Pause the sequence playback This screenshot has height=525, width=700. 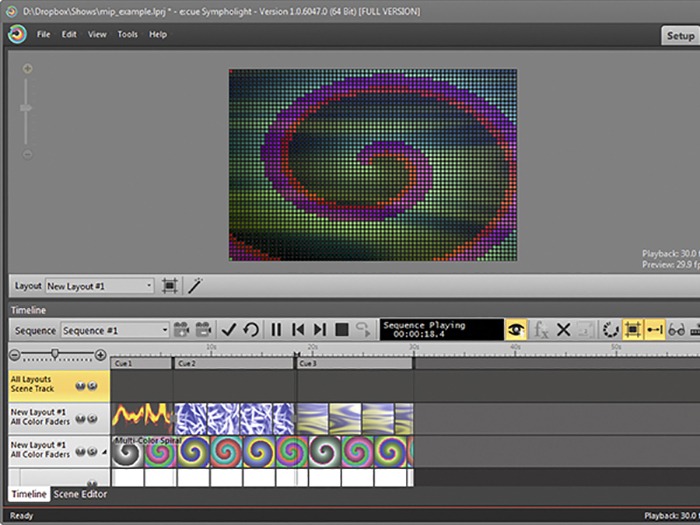click(x=277, y=329)
